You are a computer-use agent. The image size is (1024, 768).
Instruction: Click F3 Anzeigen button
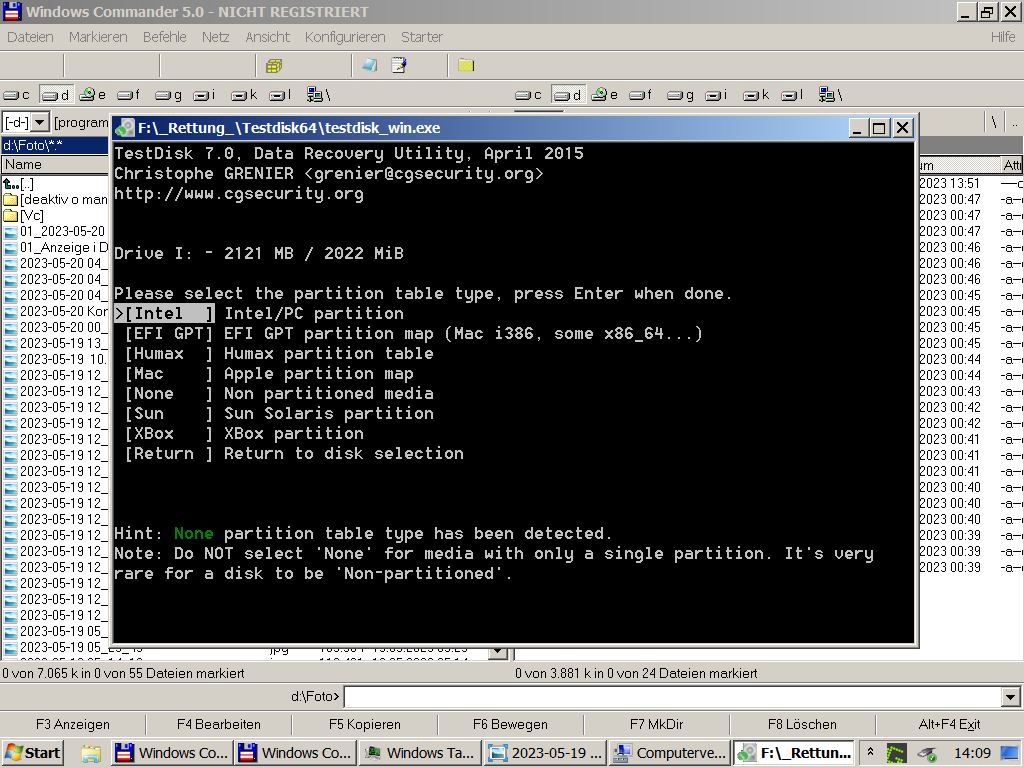(x=73, y=724)
